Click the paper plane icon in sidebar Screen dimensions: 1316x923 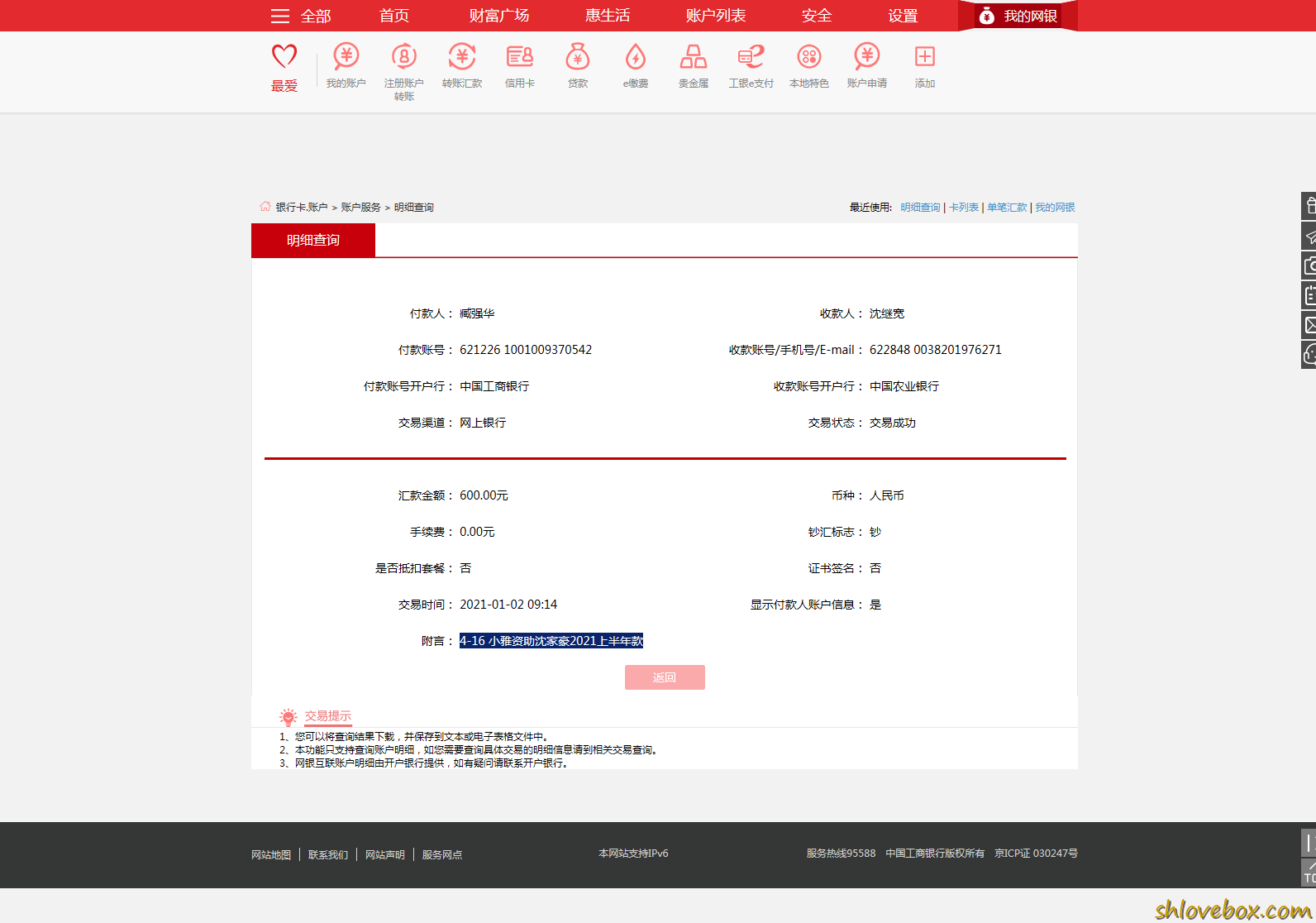(x=1309, y=236)
